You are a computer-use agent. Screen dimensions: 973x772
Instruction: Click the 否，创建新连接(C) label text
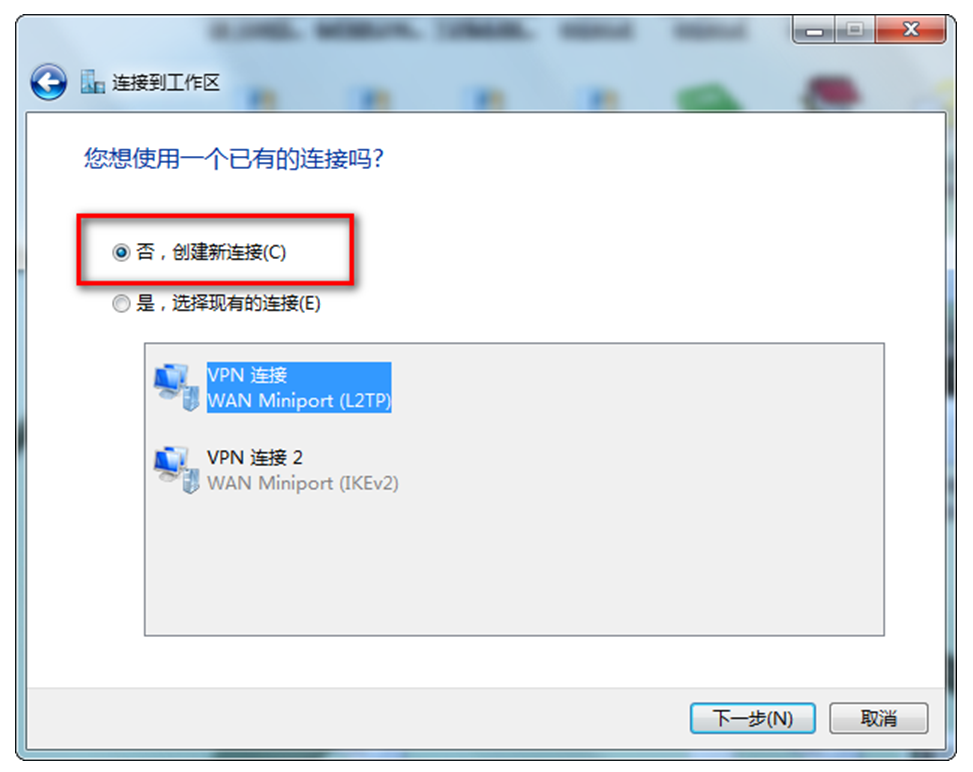[211, 252]
